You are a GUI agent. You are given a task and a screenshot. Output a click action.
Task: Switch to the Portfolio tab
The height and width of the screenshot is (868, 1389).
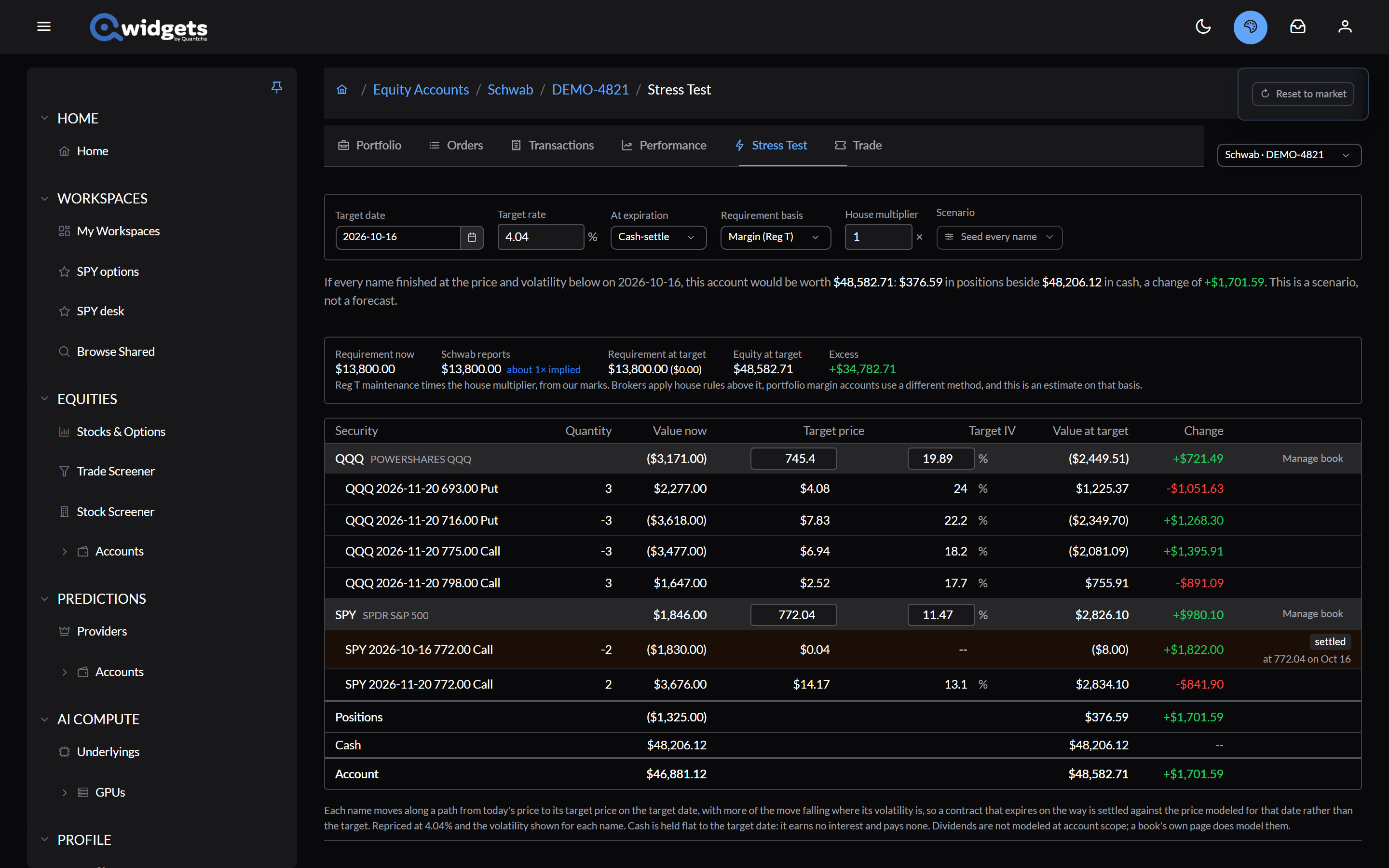(369, 145)
